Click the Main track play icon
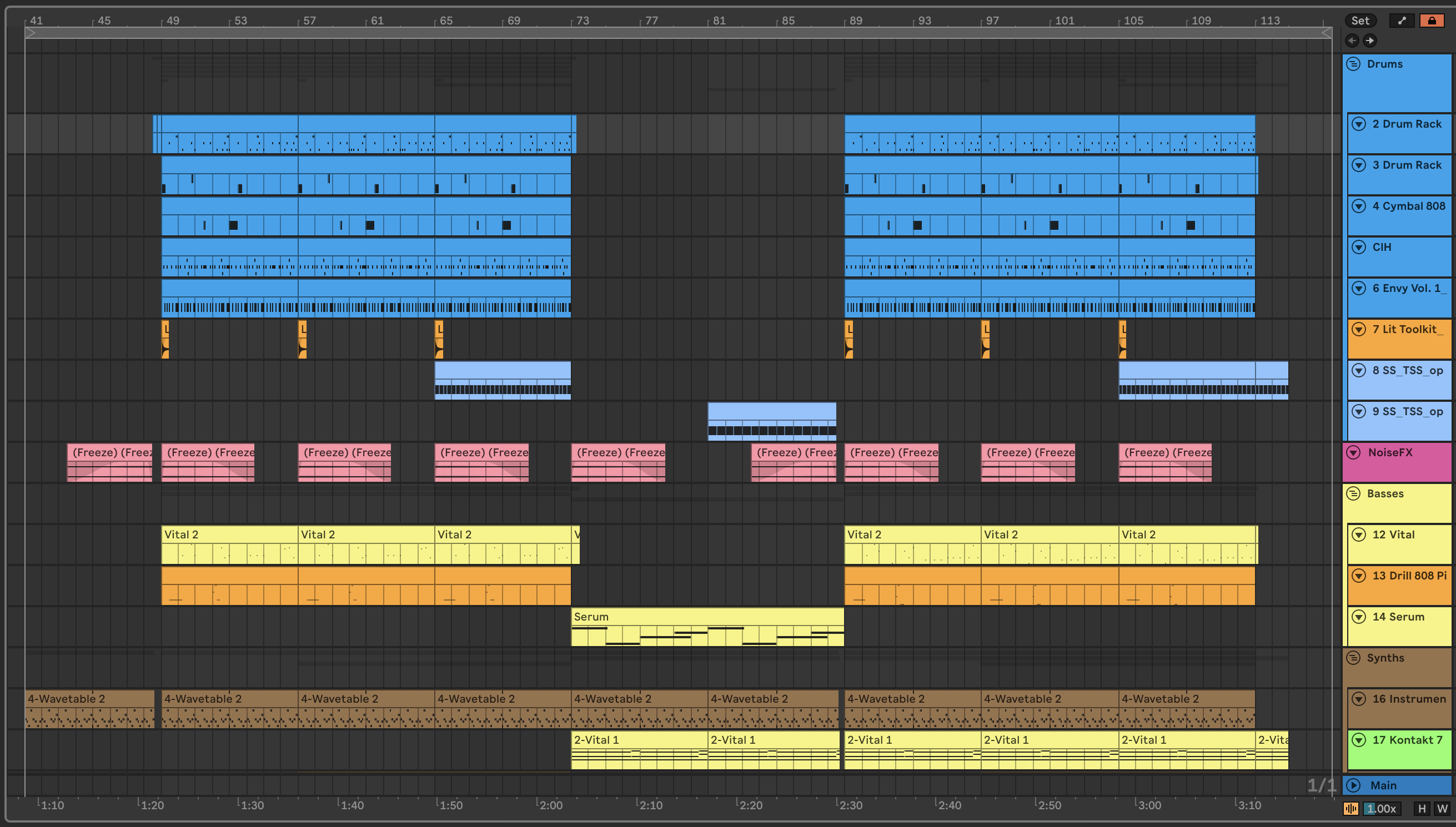This screenshot has height=827, width=1456. pos(1353,785)
